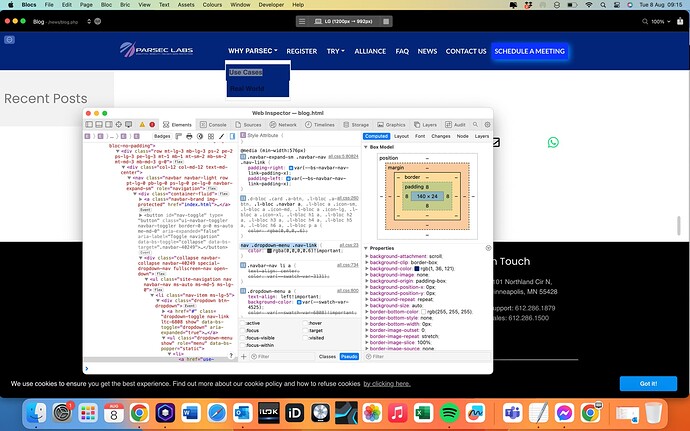The image size is (690, 431).
Task: Toggle the :visited pseudo-class checkbox
Action: point(306,338)
